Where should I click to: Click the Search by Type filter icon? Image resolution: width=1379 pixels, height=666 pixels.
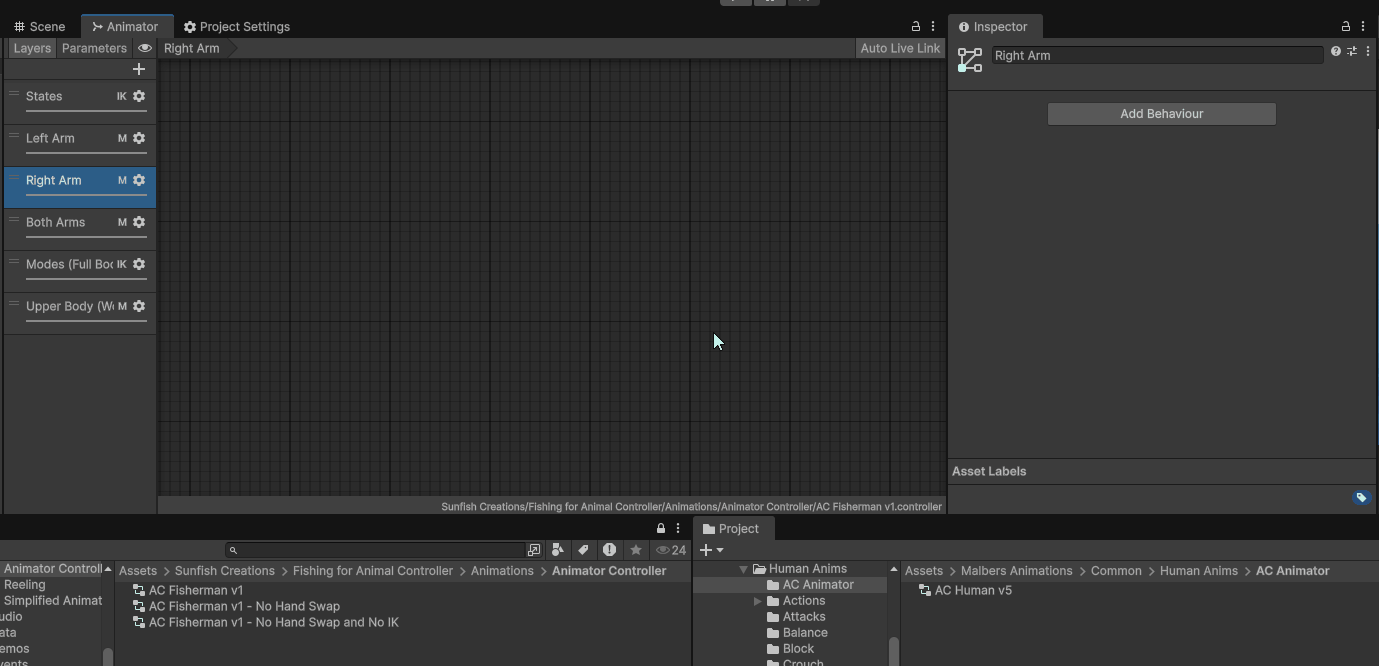pos(558,550)
